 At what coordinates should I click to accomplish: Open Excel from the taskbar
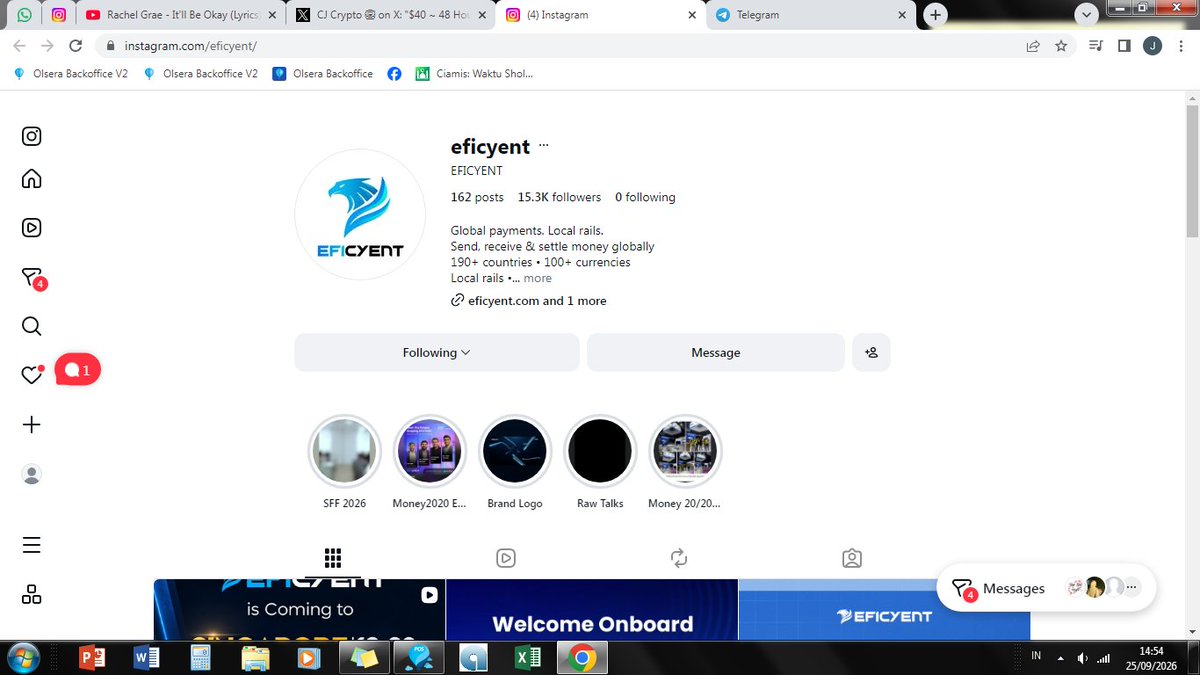click(x=527, y=658)
